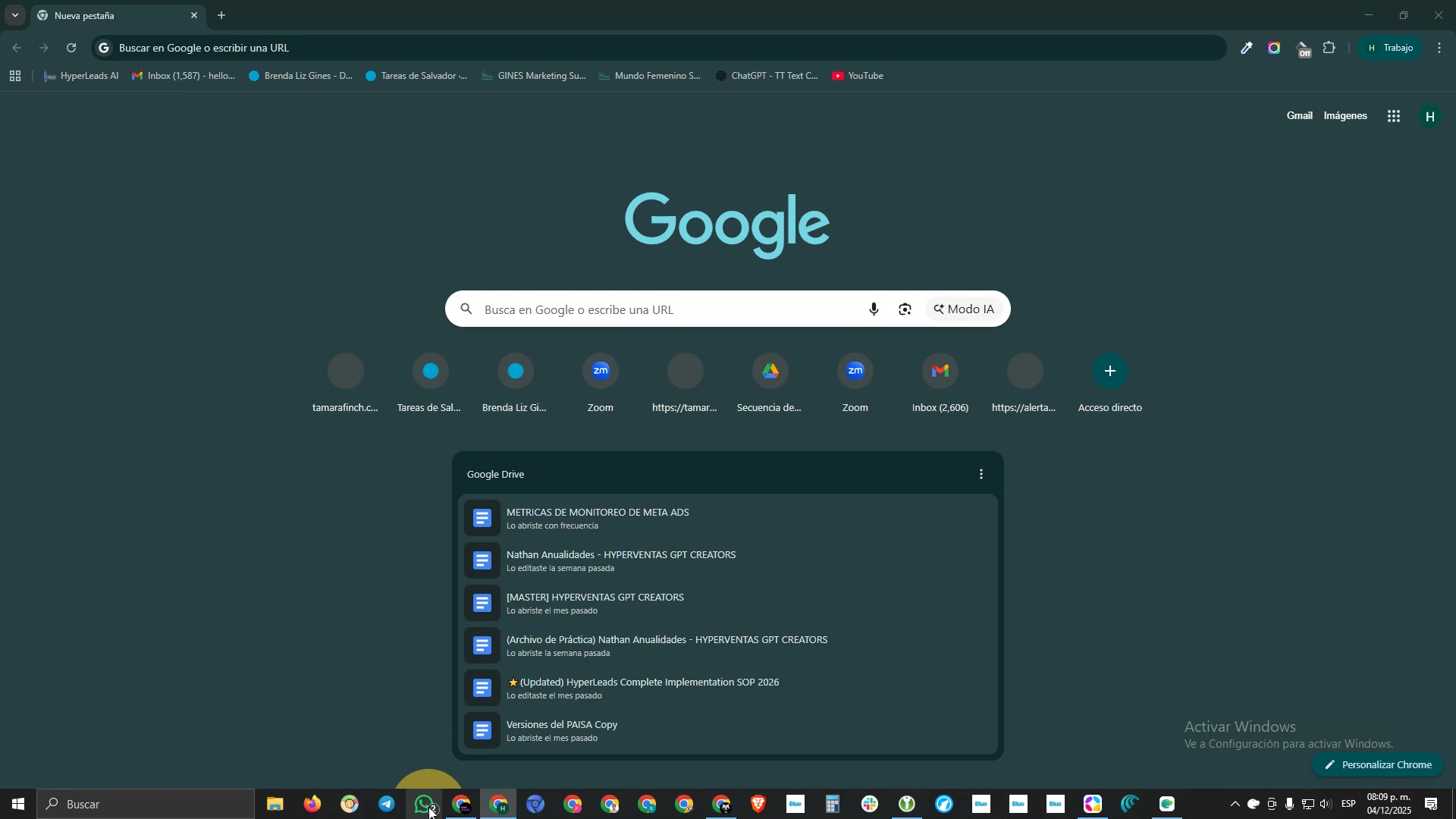
Task: Expand hidden system tray icons chevron
Action: [1235, 805]
